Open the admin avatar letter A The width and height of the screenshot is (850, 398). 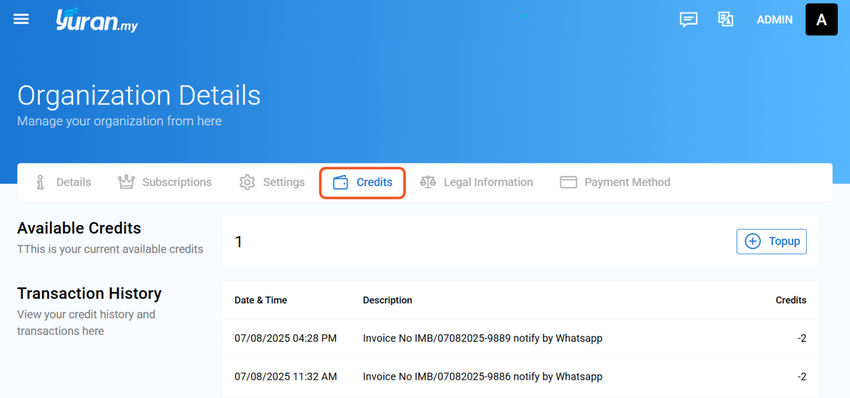pos(821,20)
